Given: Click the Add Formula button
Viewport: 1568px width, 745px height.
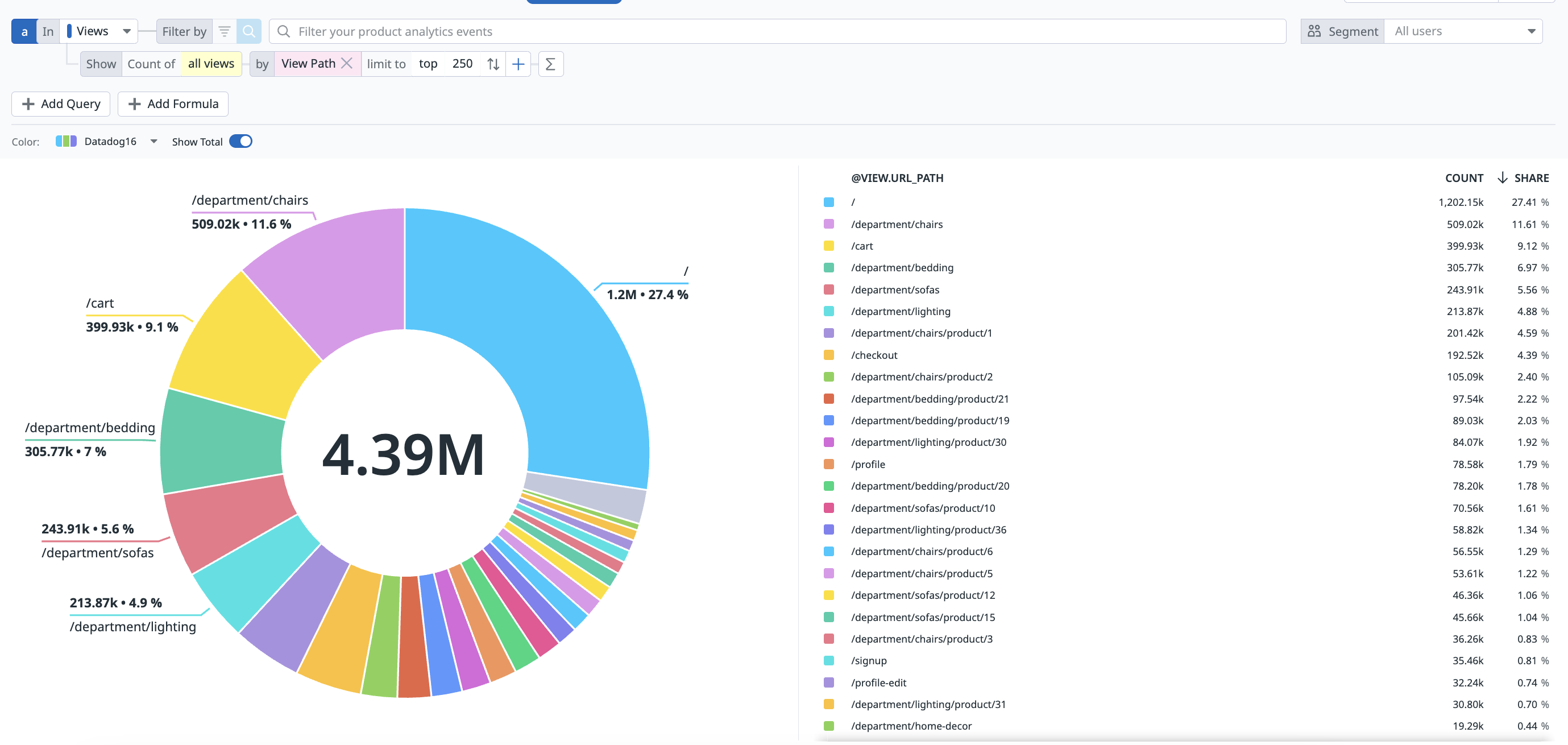Looking at the screenshot, I should 173,104.
